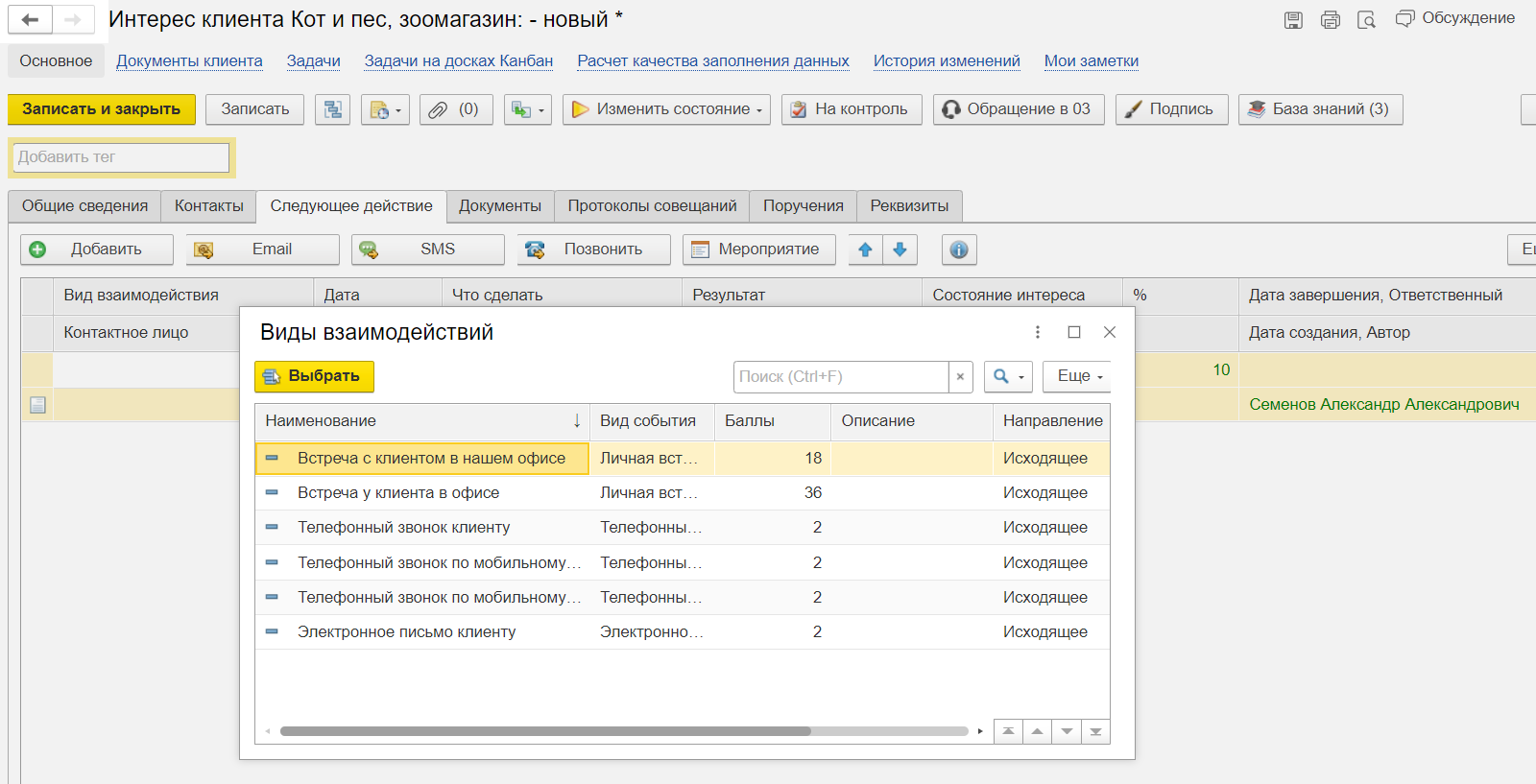The height and width of the screenshot is (784, 1536).
Task: Switch to Реквизиты tab
Action: pos(909,206)
